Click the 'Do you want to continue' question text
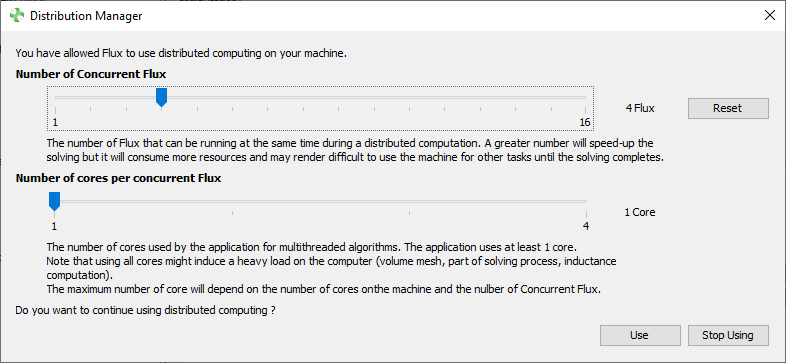This screenshot has height=363, width=786. click(x=145, y=310)
